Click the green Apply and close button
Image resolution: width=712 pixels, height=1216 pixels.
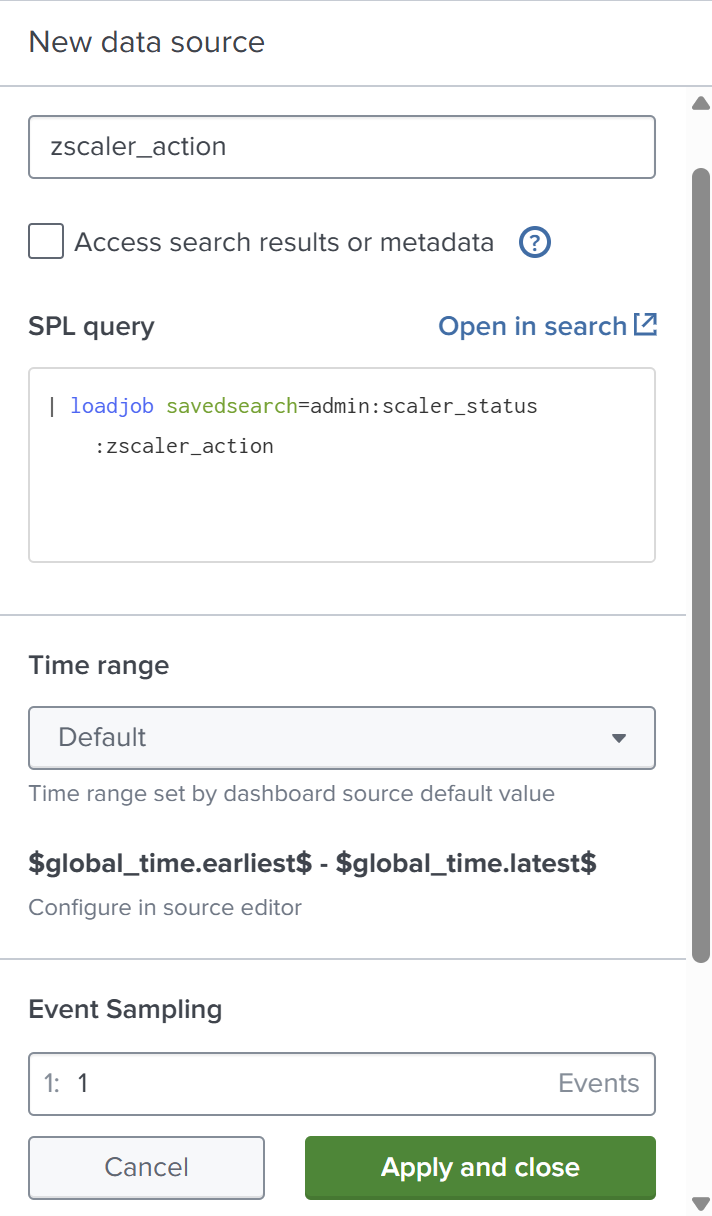point(480,1167)
